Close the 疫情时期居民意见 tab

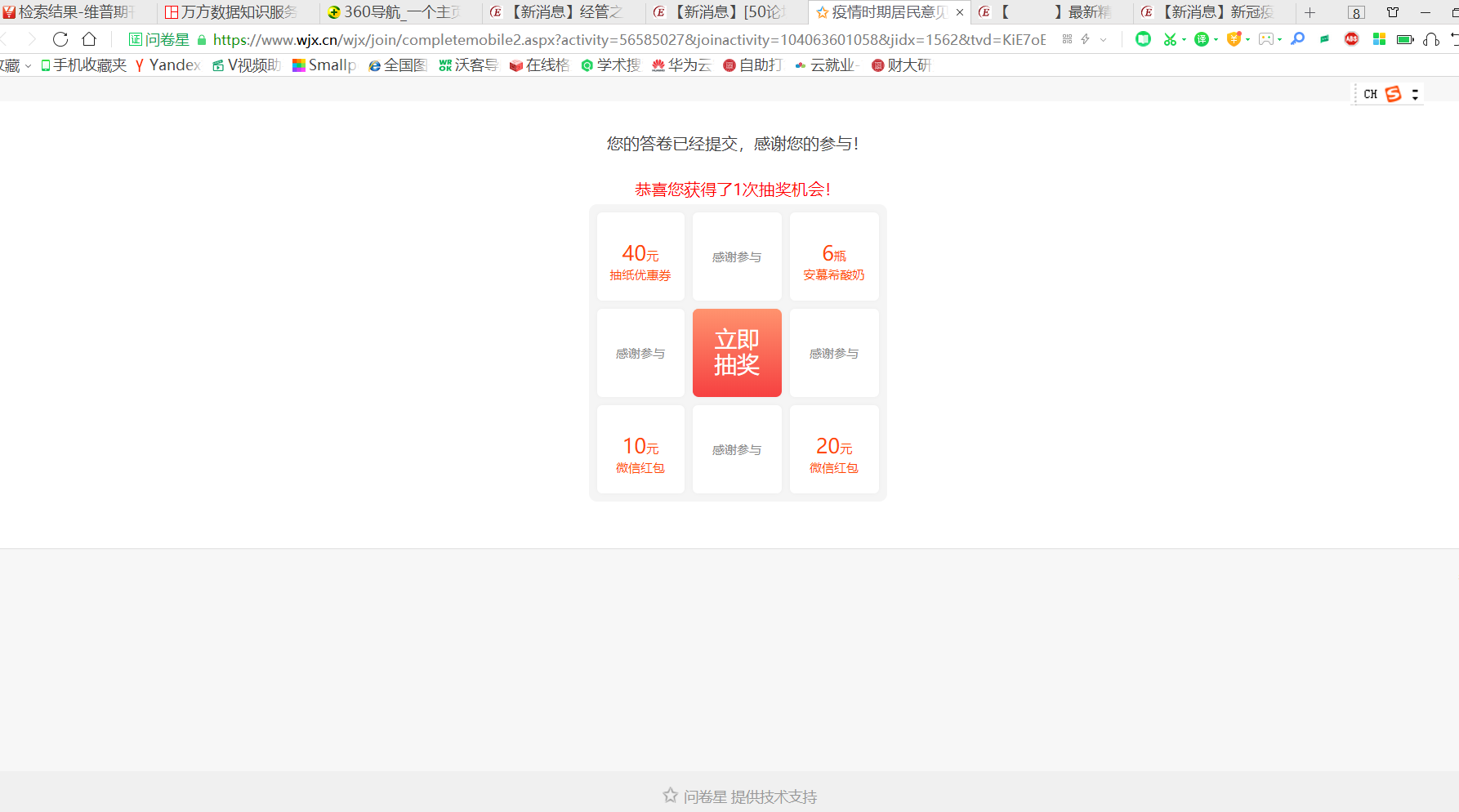point(960,12)
